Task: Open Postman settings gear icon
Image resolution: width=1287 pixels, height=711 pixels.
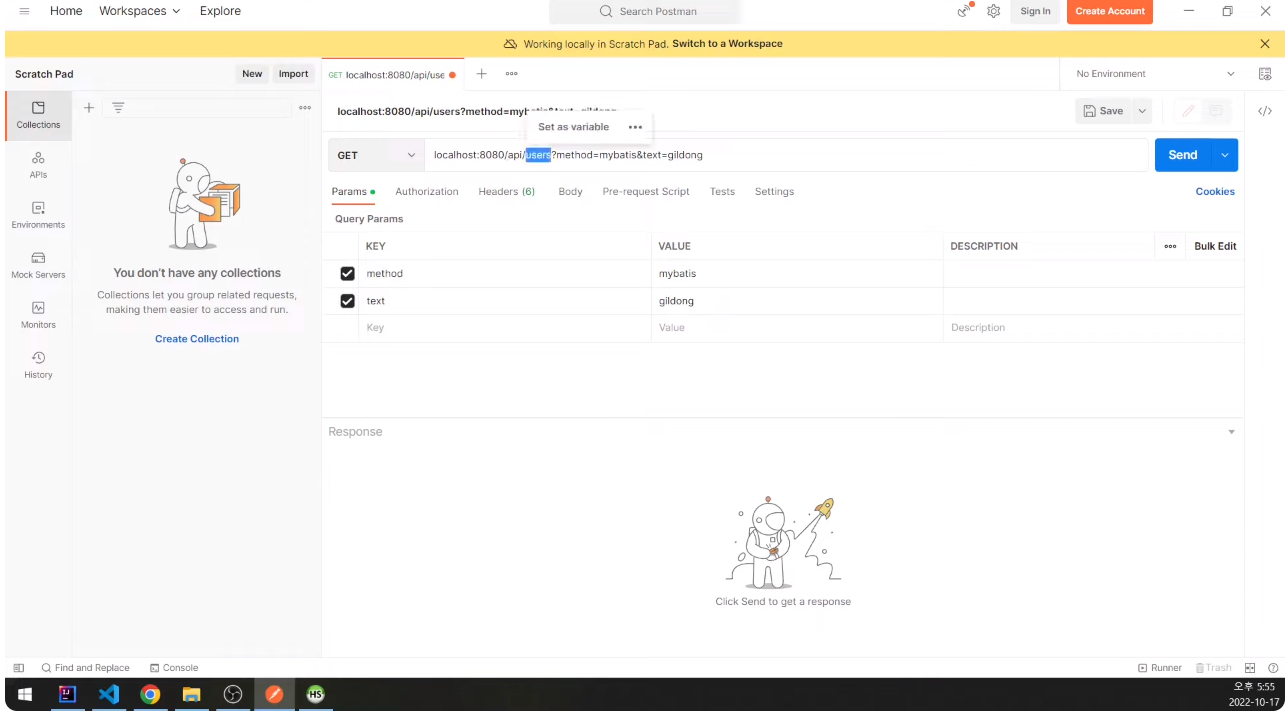Action: [x=993, y=11]
